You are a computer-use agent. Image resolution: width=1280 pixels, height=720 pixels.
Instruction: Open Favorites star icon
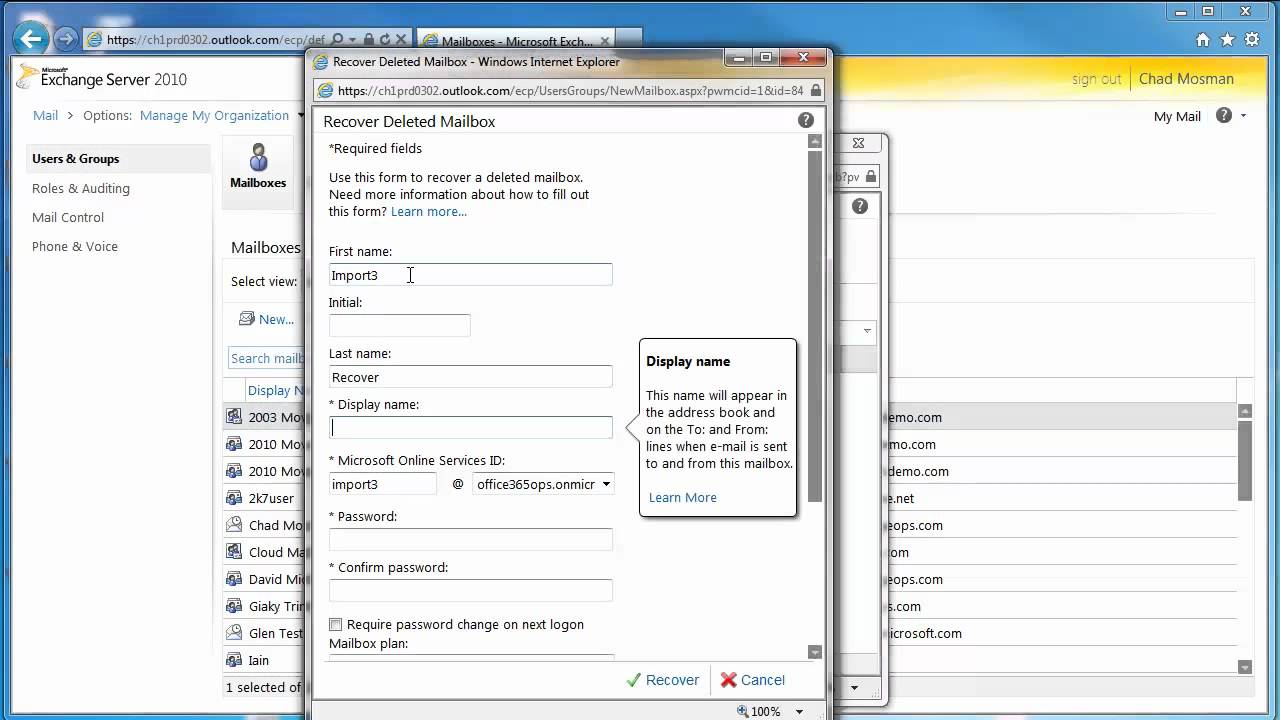pyautogui.click(x=1227, y=40)
